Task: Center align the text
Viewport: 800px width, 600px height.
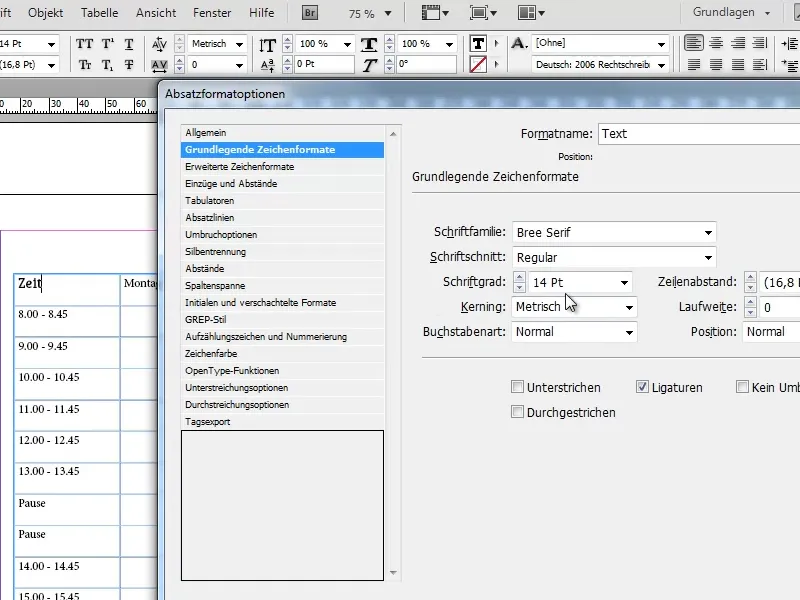Action: coord(716,43)
